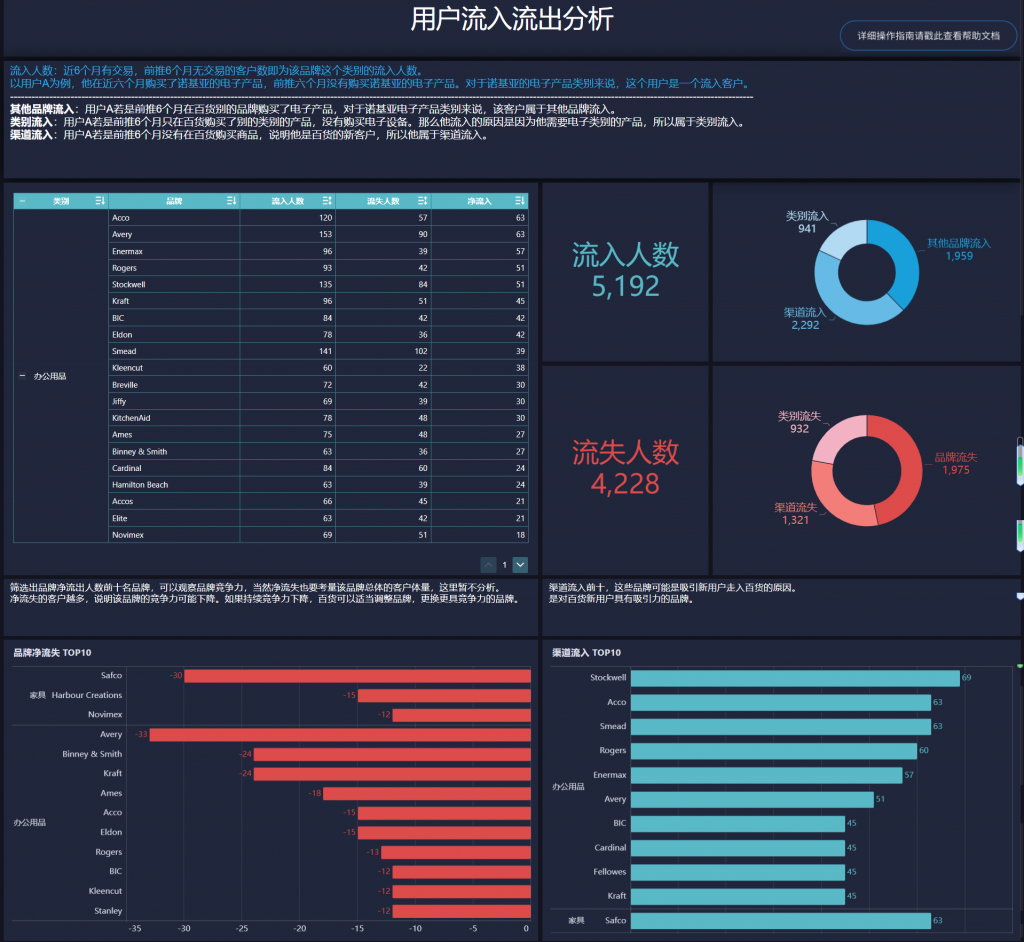
Task: Click the Smead 63 bar in 渠道流入 chart
Action: point(780,726)
